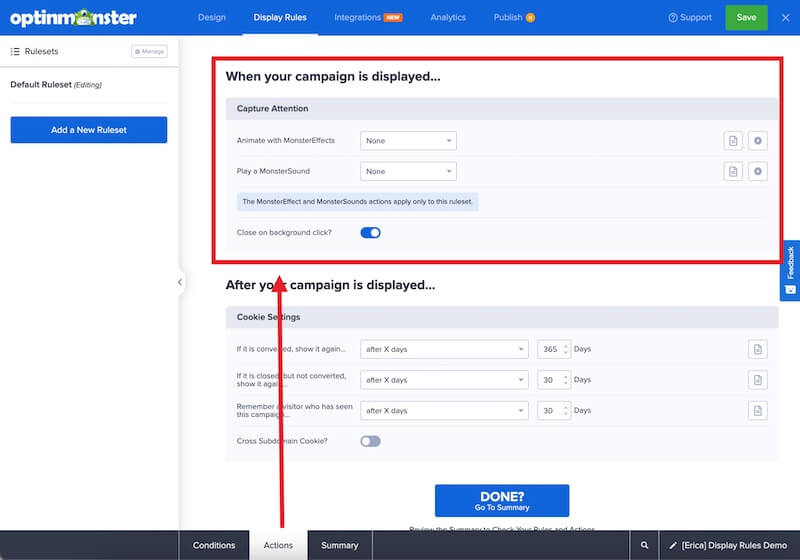Open the MonsterSound documentation icon
The image size is (800, 560).
[x=733, y=172]
